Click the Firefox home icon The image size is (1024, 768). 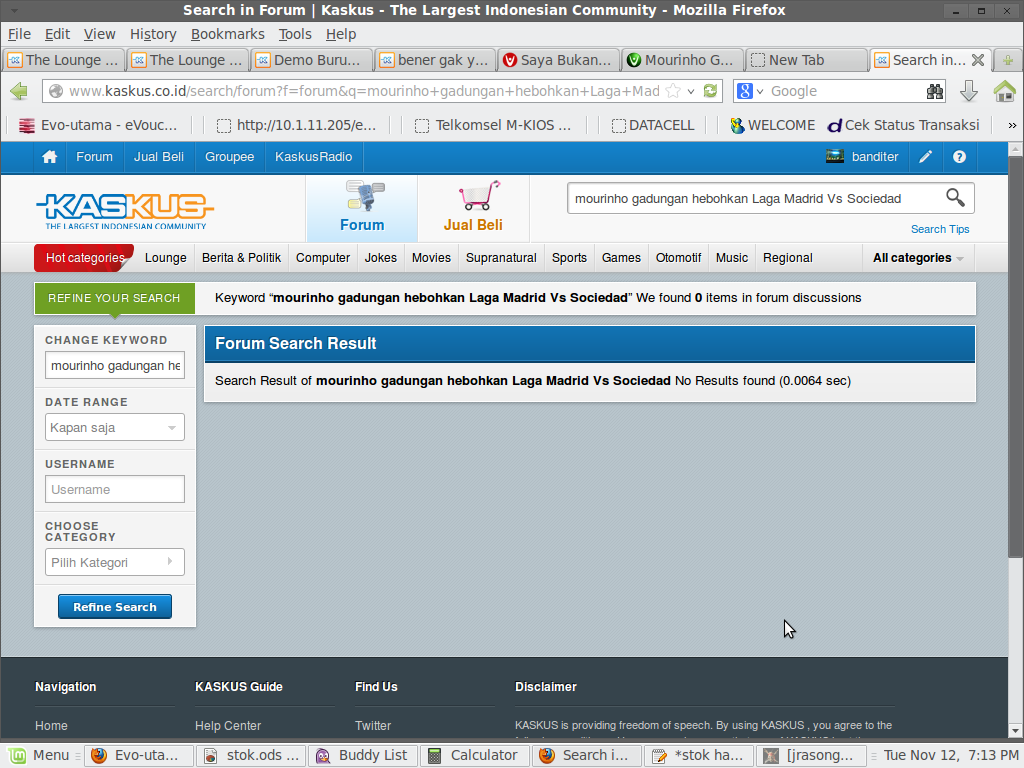[x=1004, y=91]
